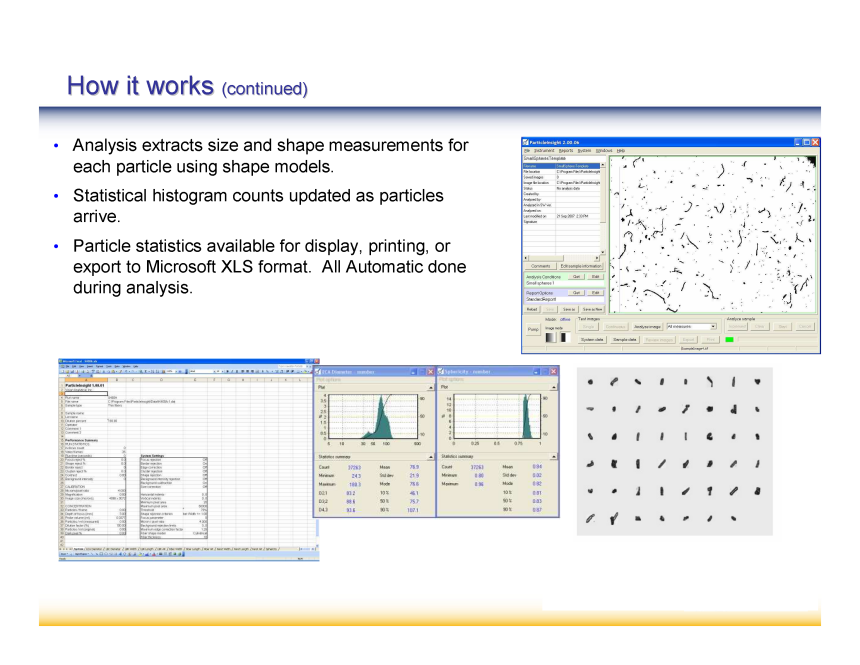Collapse the Plot section in ECA Diameter
This screenshot has height=665, width=860.
pyautogui.click(x=430, y=388)
